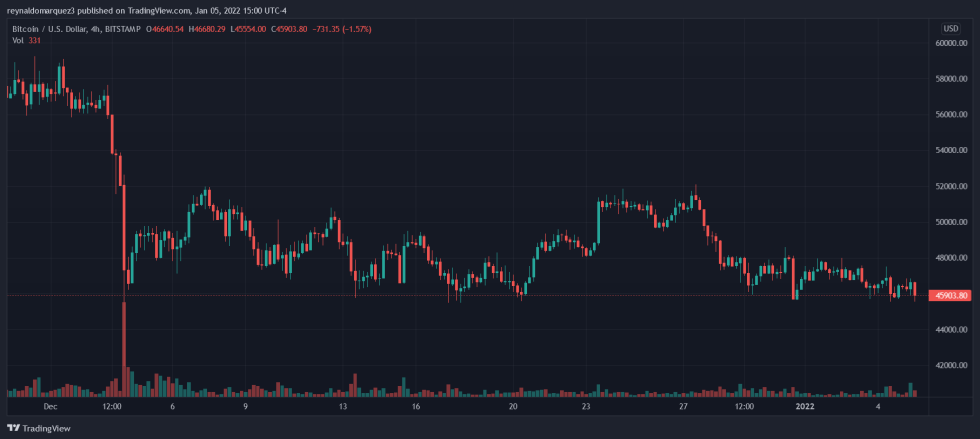Click the USD currency label on price axis
This screenshot has height=439, width=980.
tap(950, 28)
